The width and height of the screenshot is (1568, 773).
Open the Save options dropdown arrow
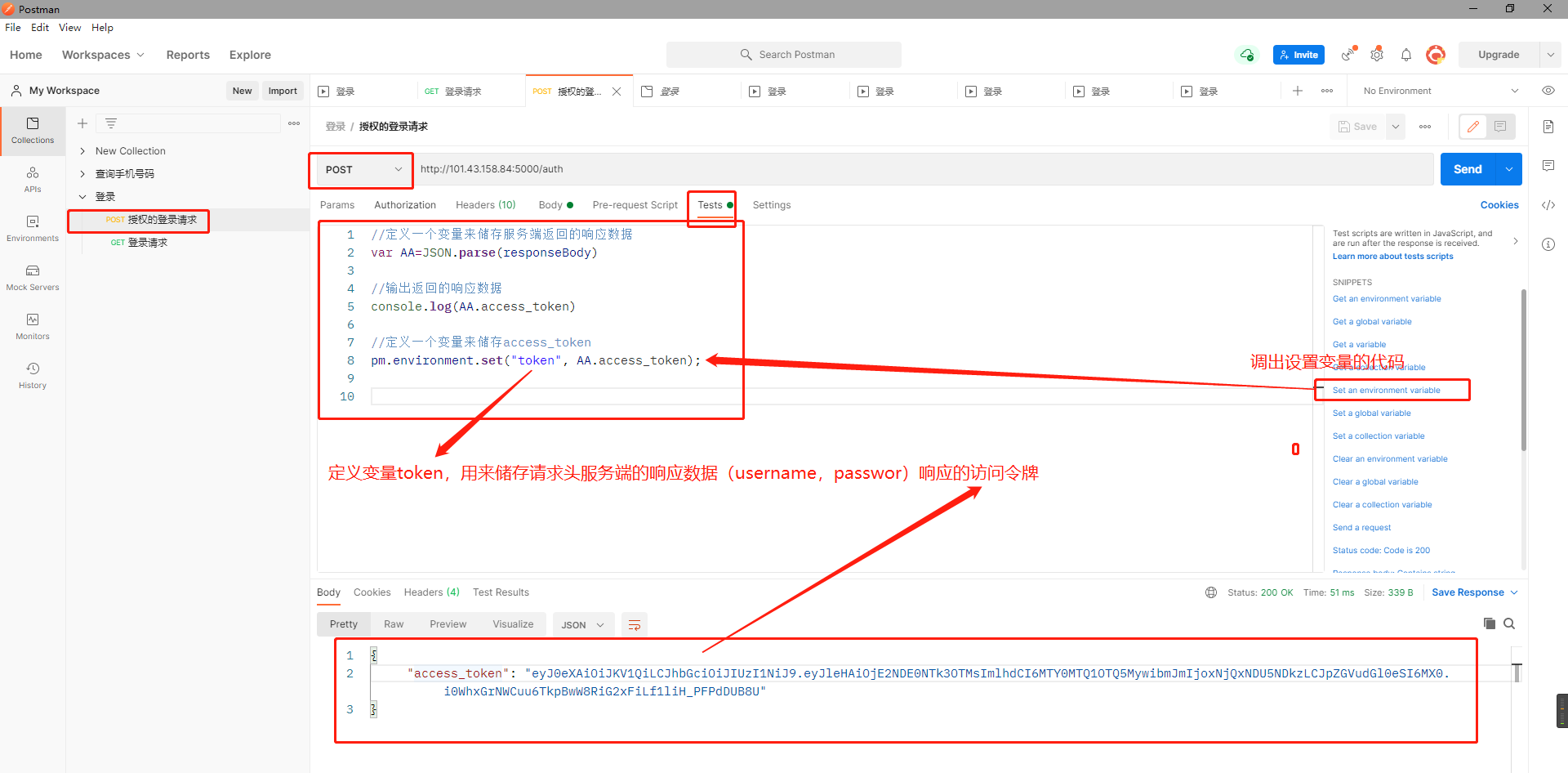point(1396,127)
